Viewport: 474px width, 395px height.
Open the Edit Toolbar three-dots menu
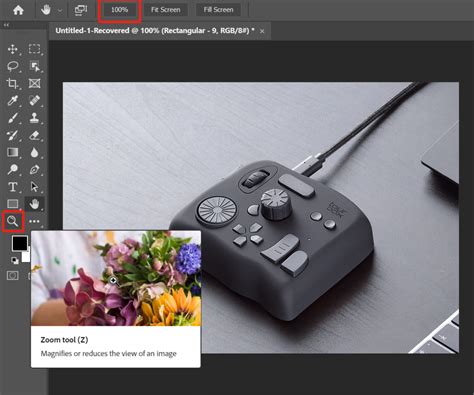pyautogui.click(x=34, y=221)
